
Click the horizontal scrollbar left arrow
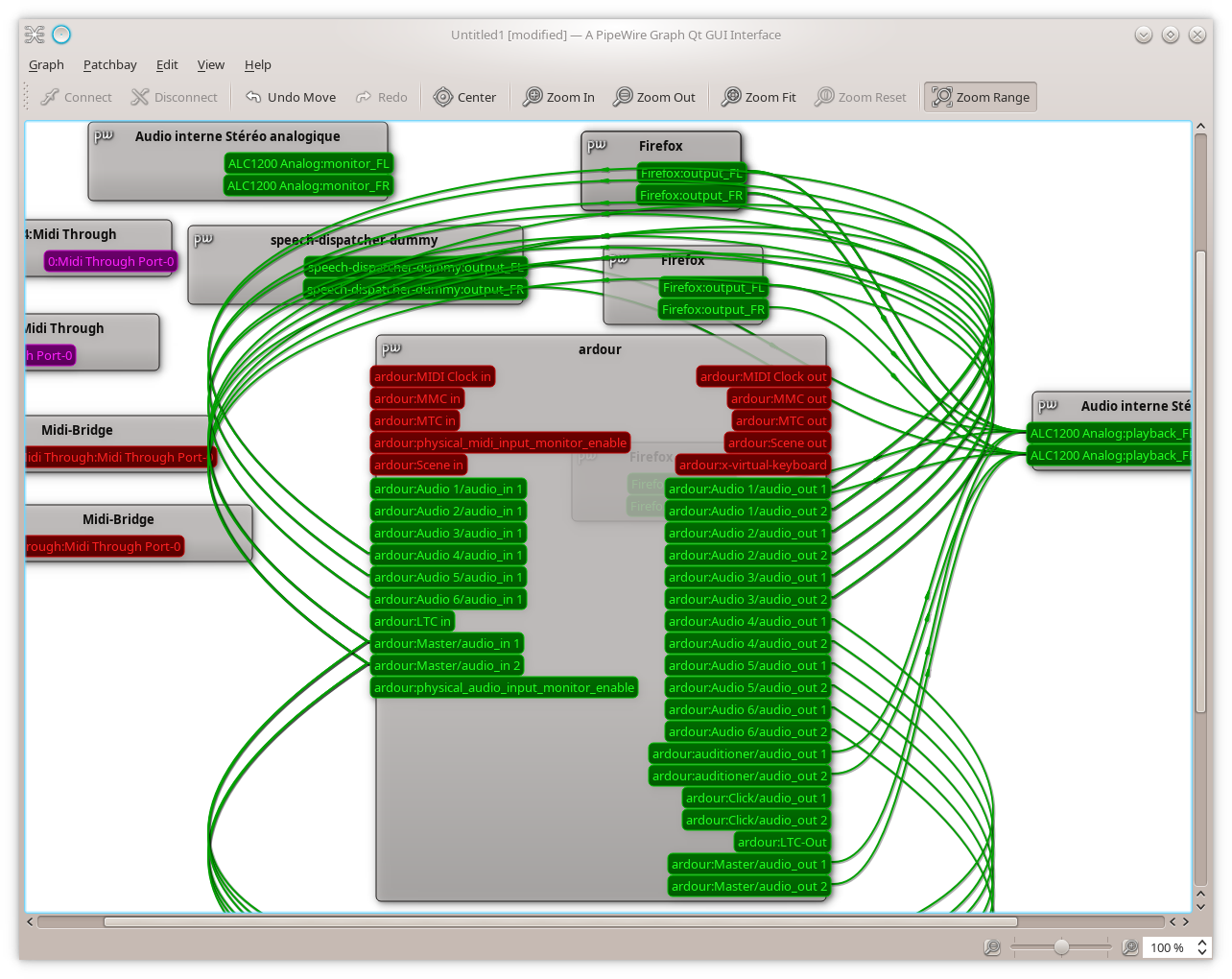pyautogui.click(x=31, y=921)
